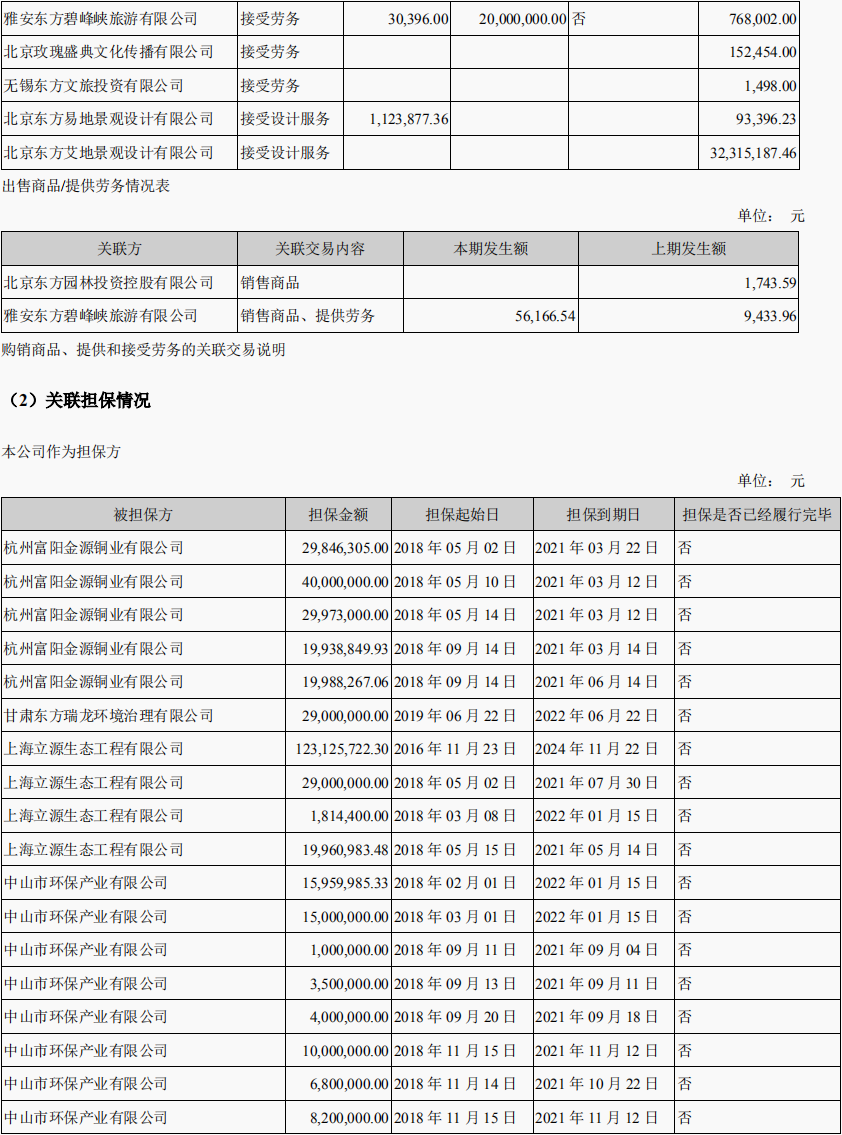Select the guarantee amount 40,000,000.00
The image size is (842, 1135).
[345, 582]
